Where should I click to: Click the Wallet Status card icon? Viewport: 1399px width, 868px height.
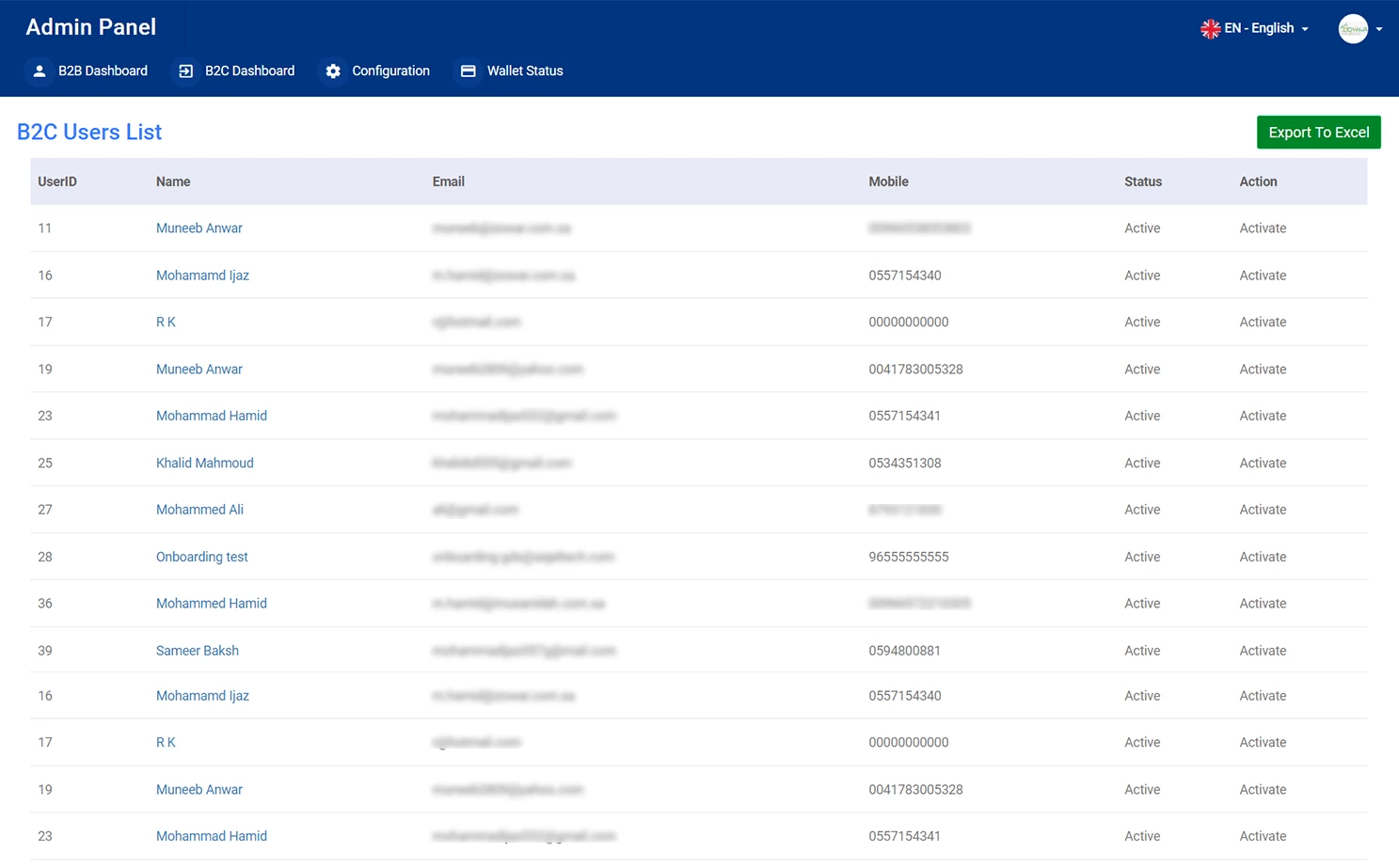[468, 71]
